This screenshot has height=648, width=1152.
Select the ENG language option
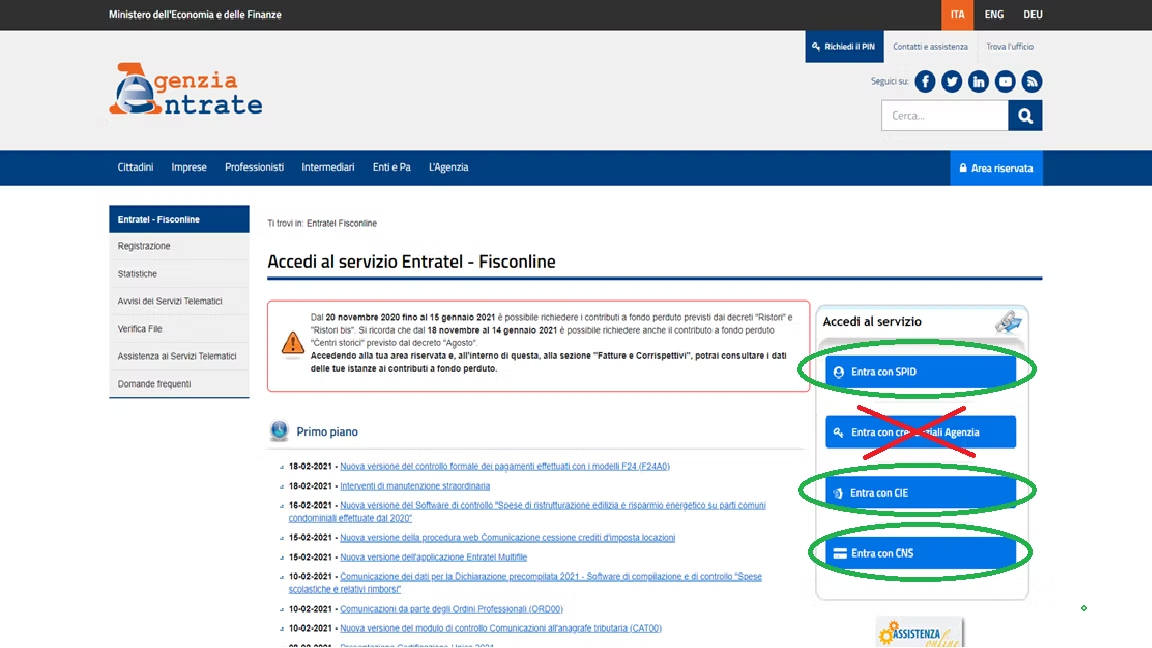coord(993,14)
